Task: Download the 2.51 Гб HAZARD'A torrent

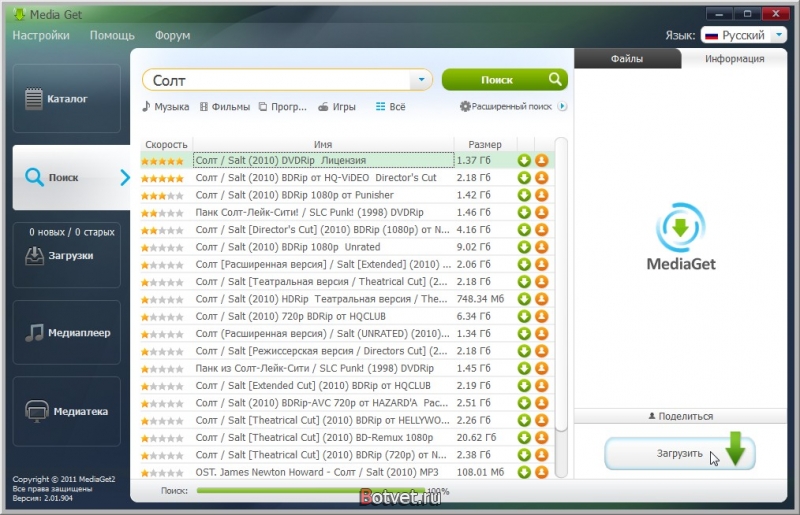Action: [x=524, y=403]
